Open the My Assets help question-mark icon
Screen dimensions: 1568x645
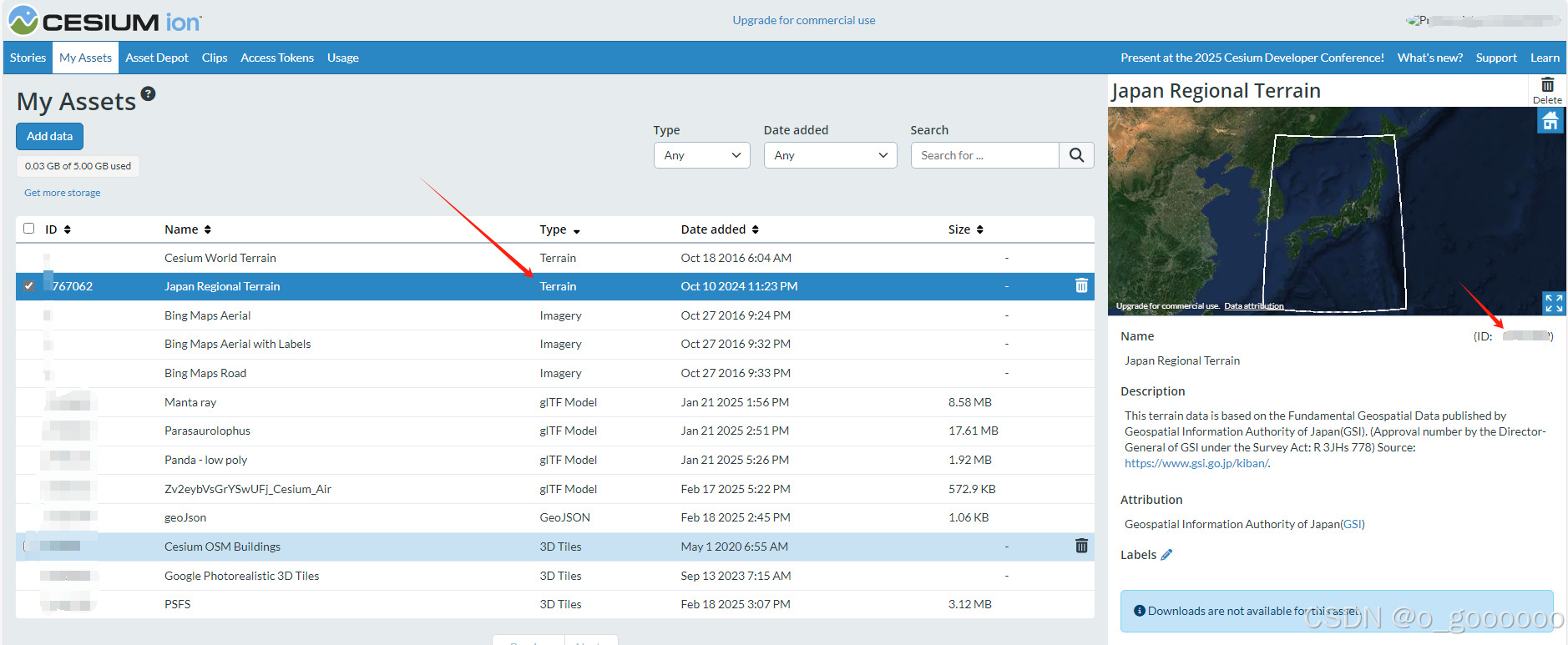[148, 93]
